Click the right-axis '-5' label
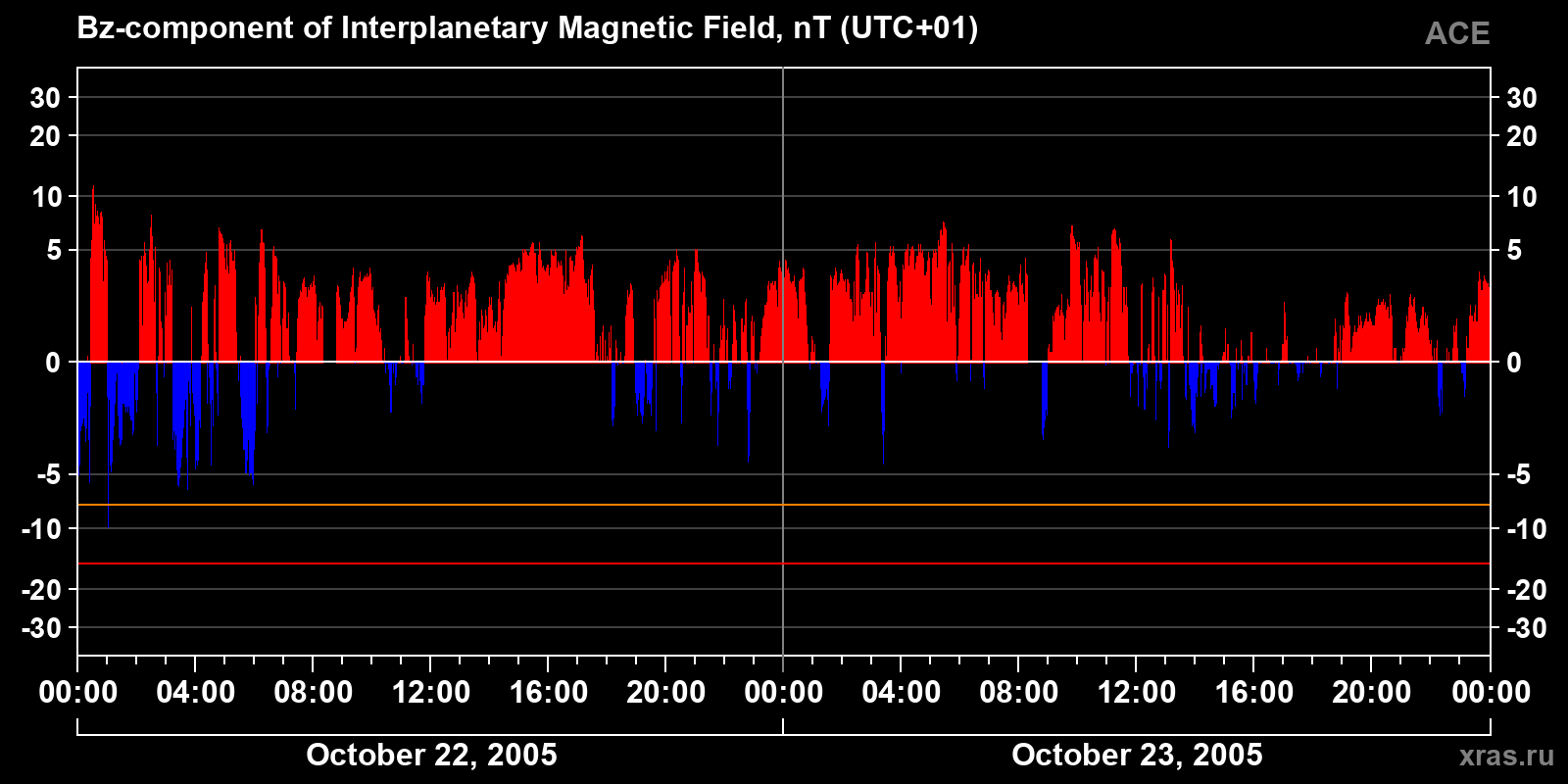 pos(1518,475)
